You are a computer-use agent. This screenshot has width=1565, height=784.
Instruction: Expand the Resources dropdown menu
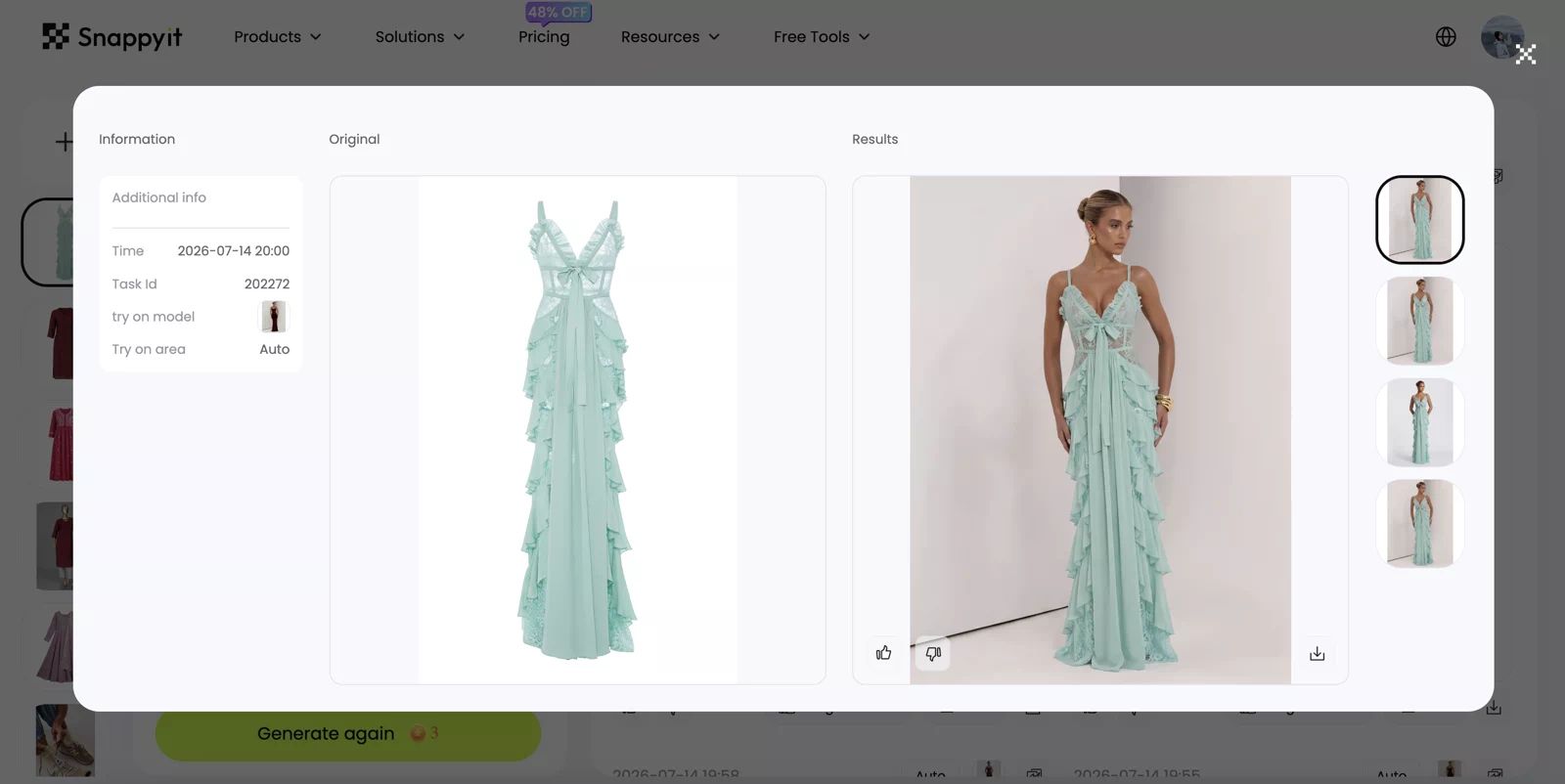click(x=670, y=36)
